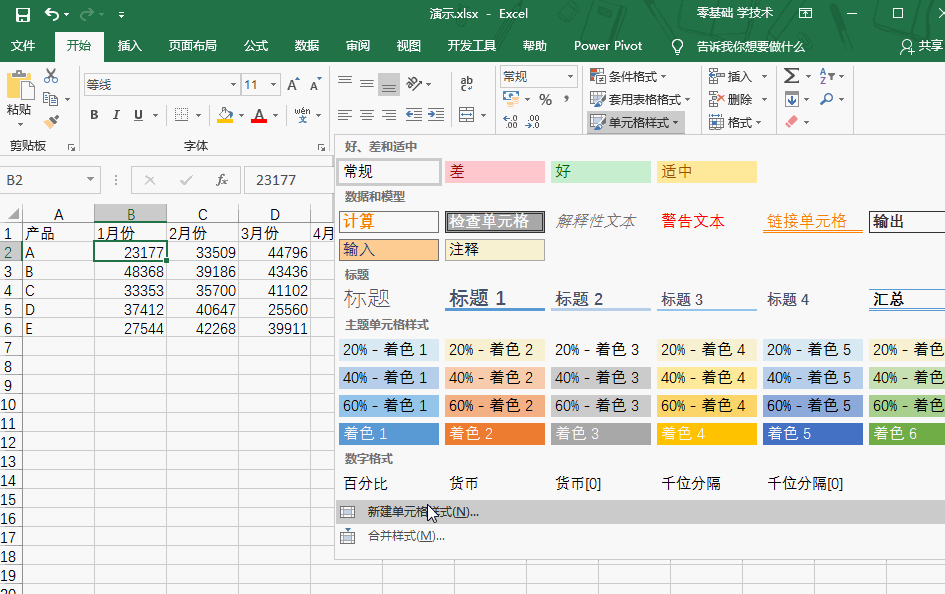Toggle align text left
The height and width of the screenshot is (594, 945).
[345, 114]
